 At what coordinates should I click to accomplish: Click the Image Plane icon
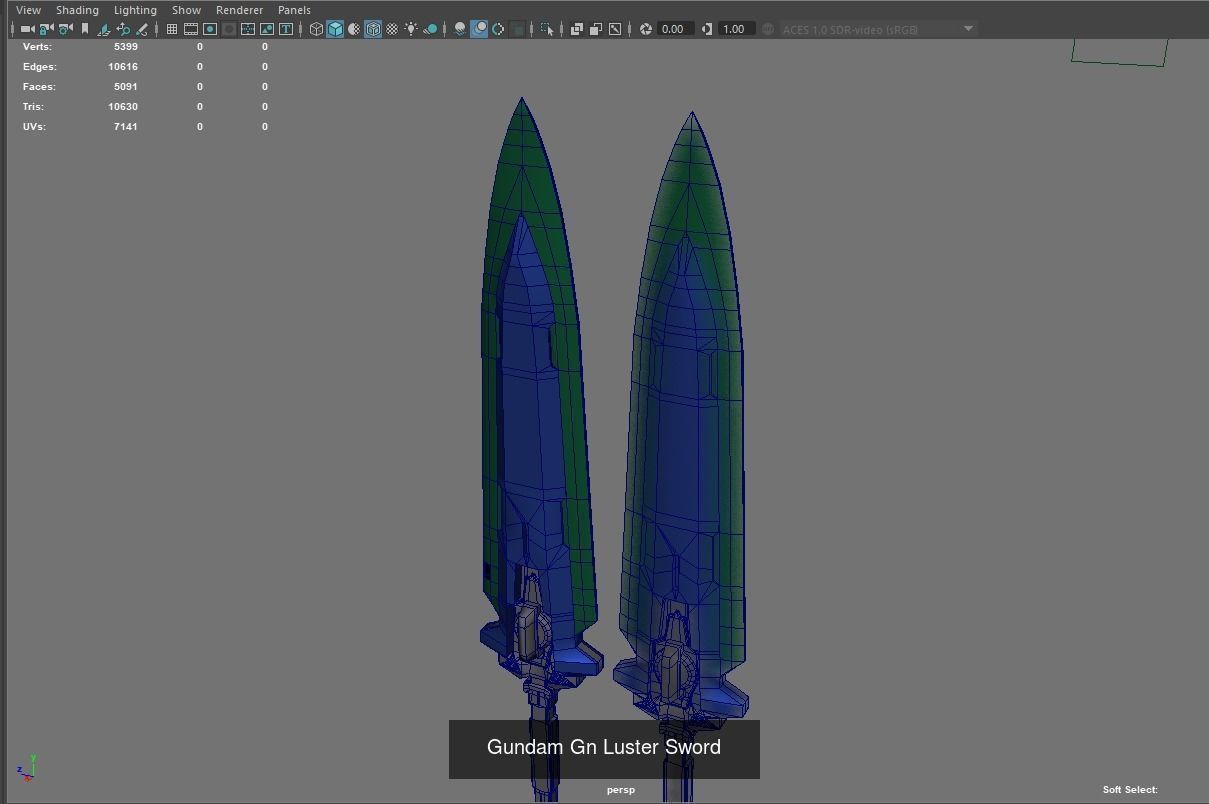tap(104, 29)
